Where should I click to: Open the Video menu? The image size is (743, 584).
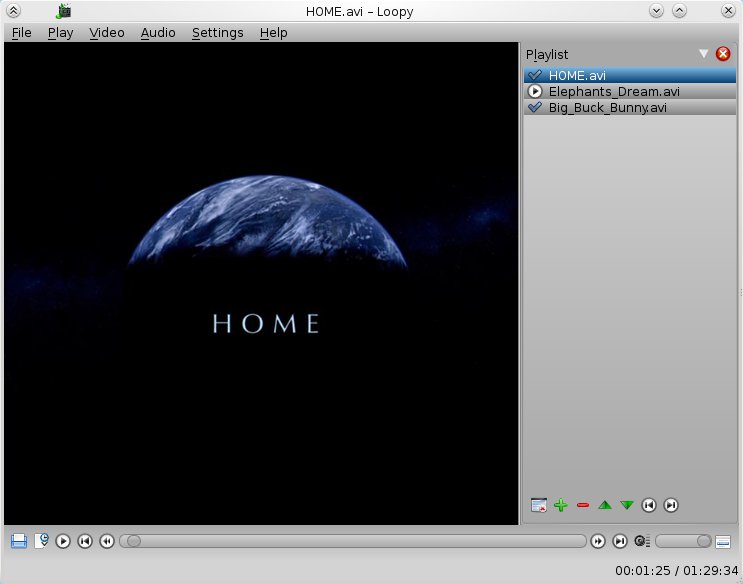(x=107, y=33)
